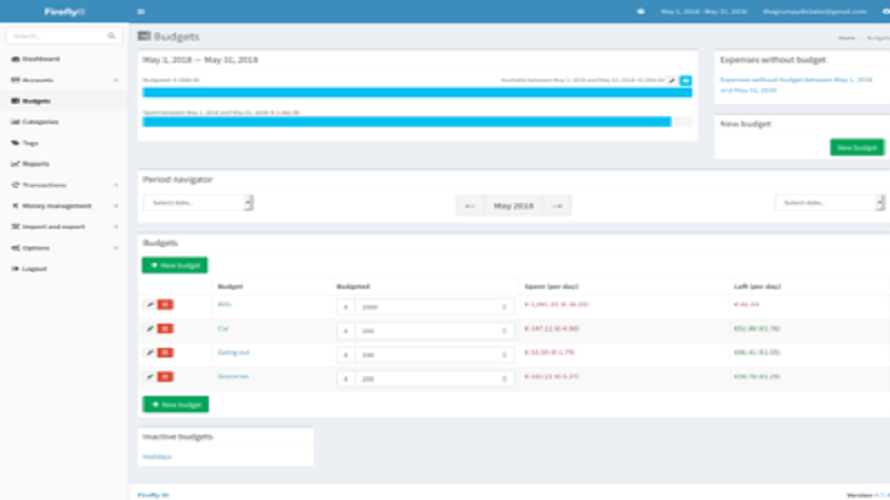Click the pencil edit icon for Bills budget
The width and height of the screenshot is (890, 500).
coord(150,304)
